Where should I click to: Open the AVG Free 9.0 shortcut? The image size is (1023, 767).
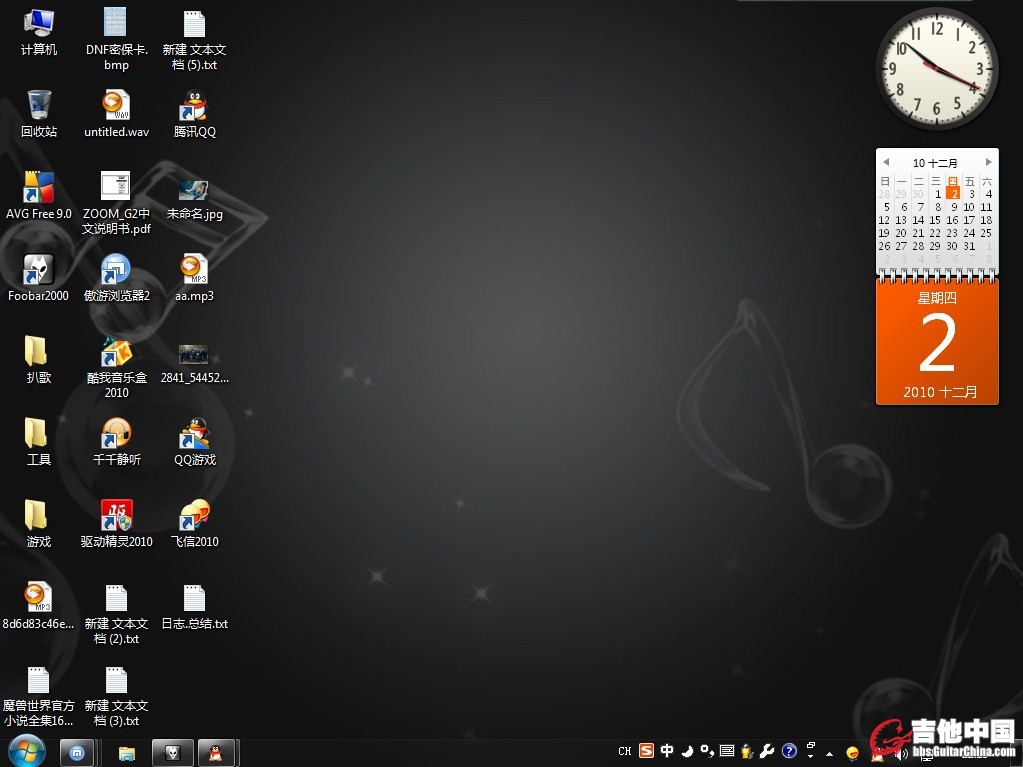pyautogui.click(x=38, y=187)
